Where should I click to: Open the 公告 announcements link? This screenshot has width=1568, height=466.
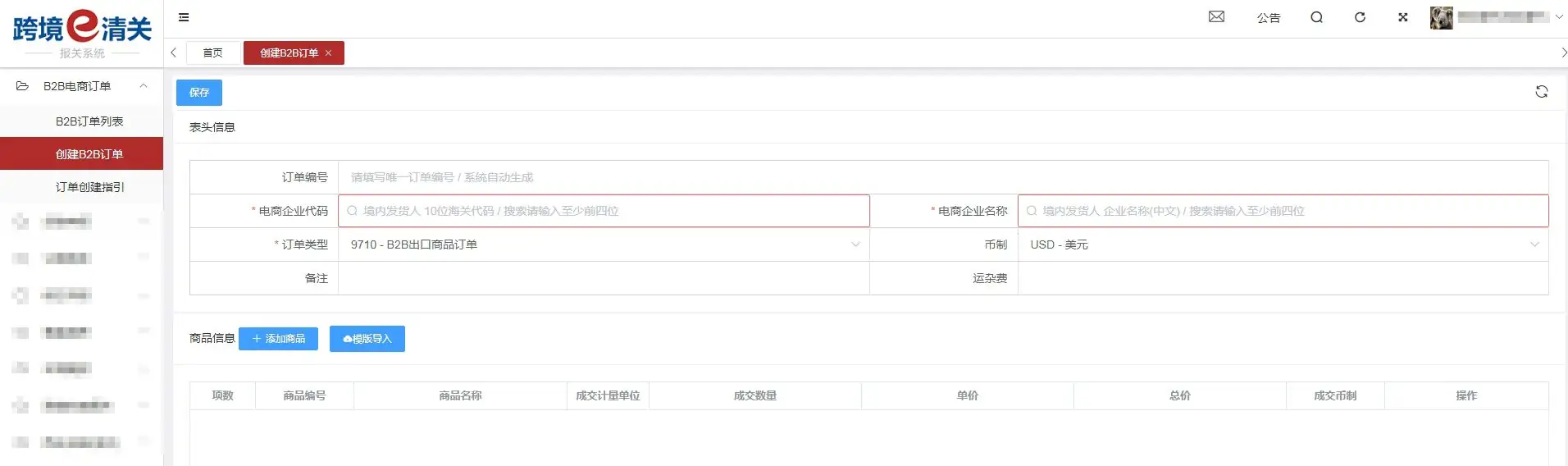[x=1268, y=18]
